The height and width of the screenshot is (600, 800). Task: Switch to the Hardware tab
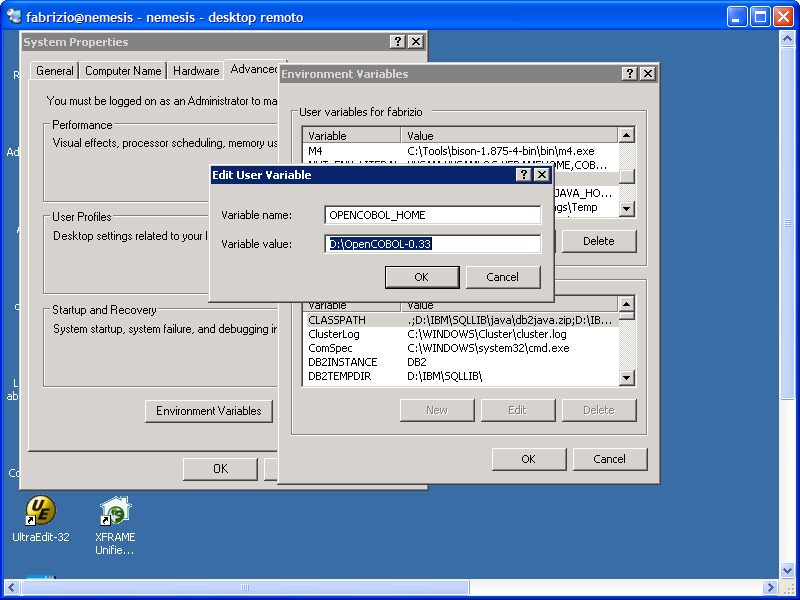(x=196, y=71)
